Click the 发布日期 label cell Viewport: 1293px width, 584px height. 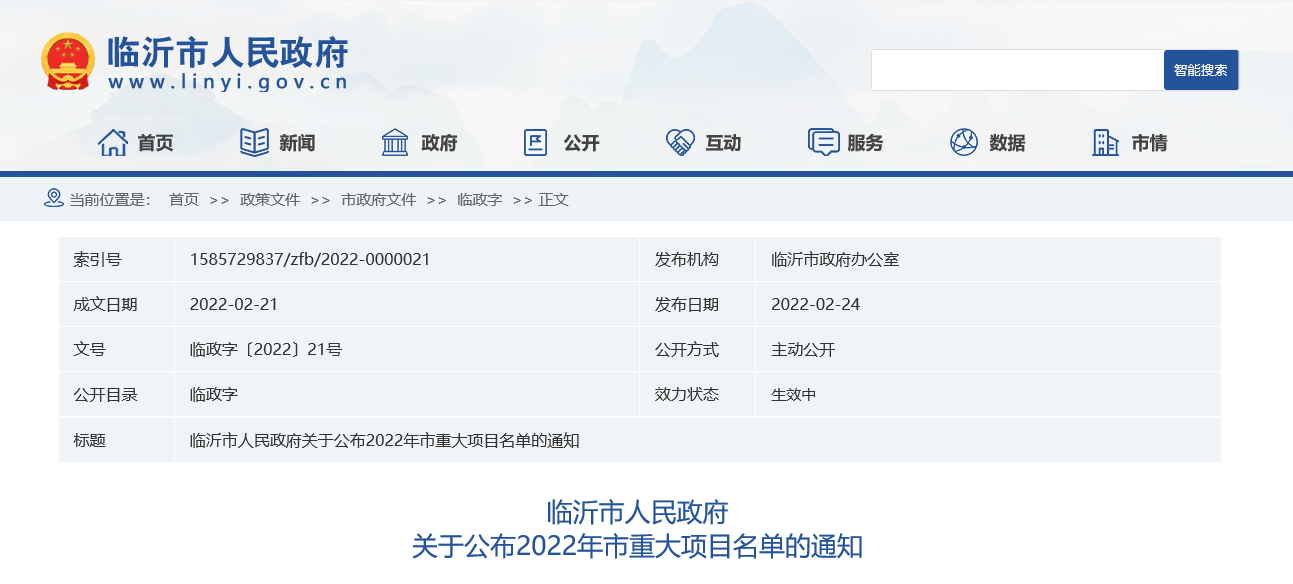coord(698,304)
